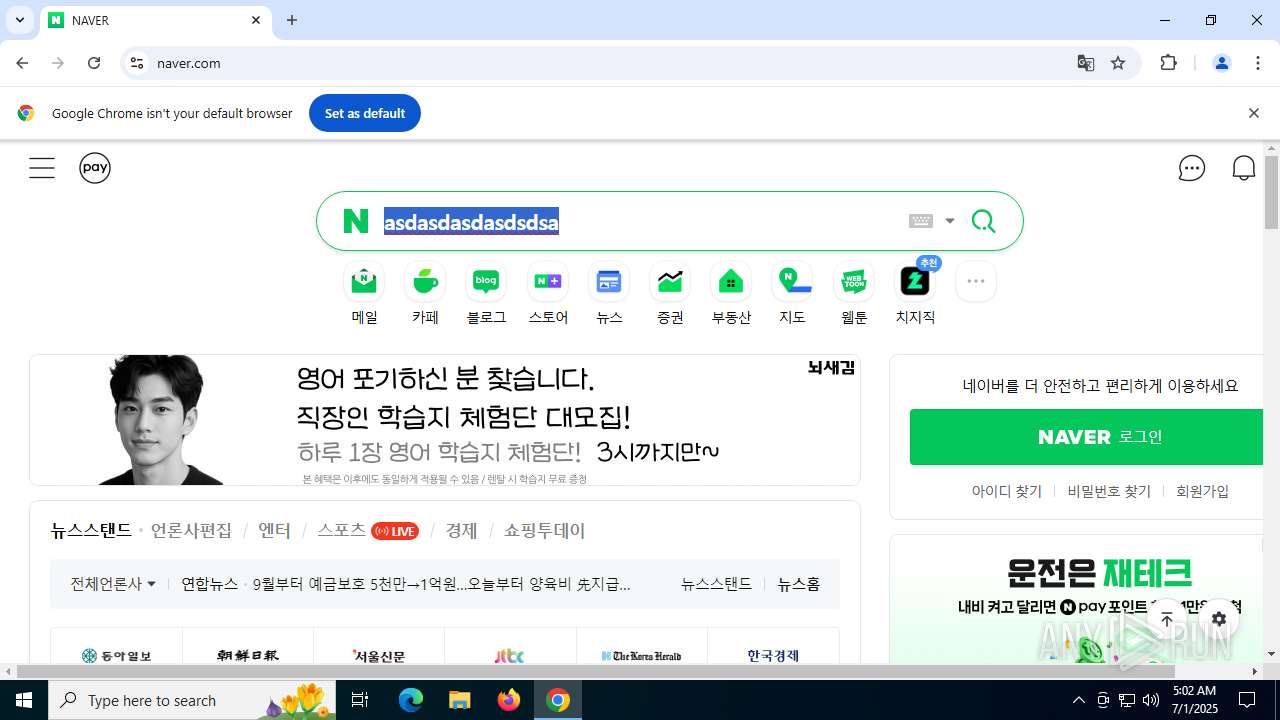The height and width of the screenshot is (720, 1280).
Task: Select the 스포츠 LIVE tab
Action: pos(367,530)
